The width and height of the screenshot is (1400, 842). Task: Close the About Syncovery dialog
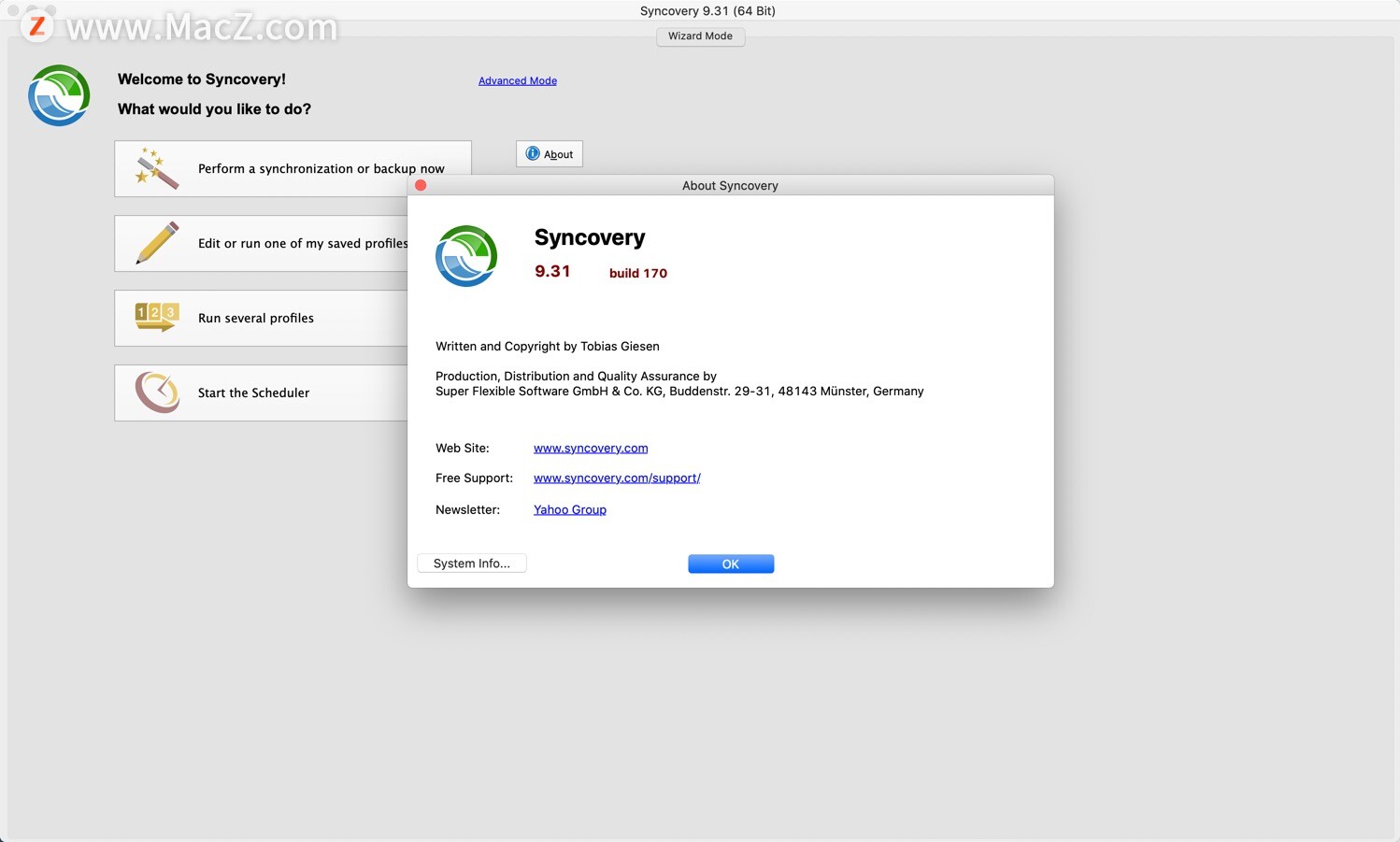coord(421,185)
